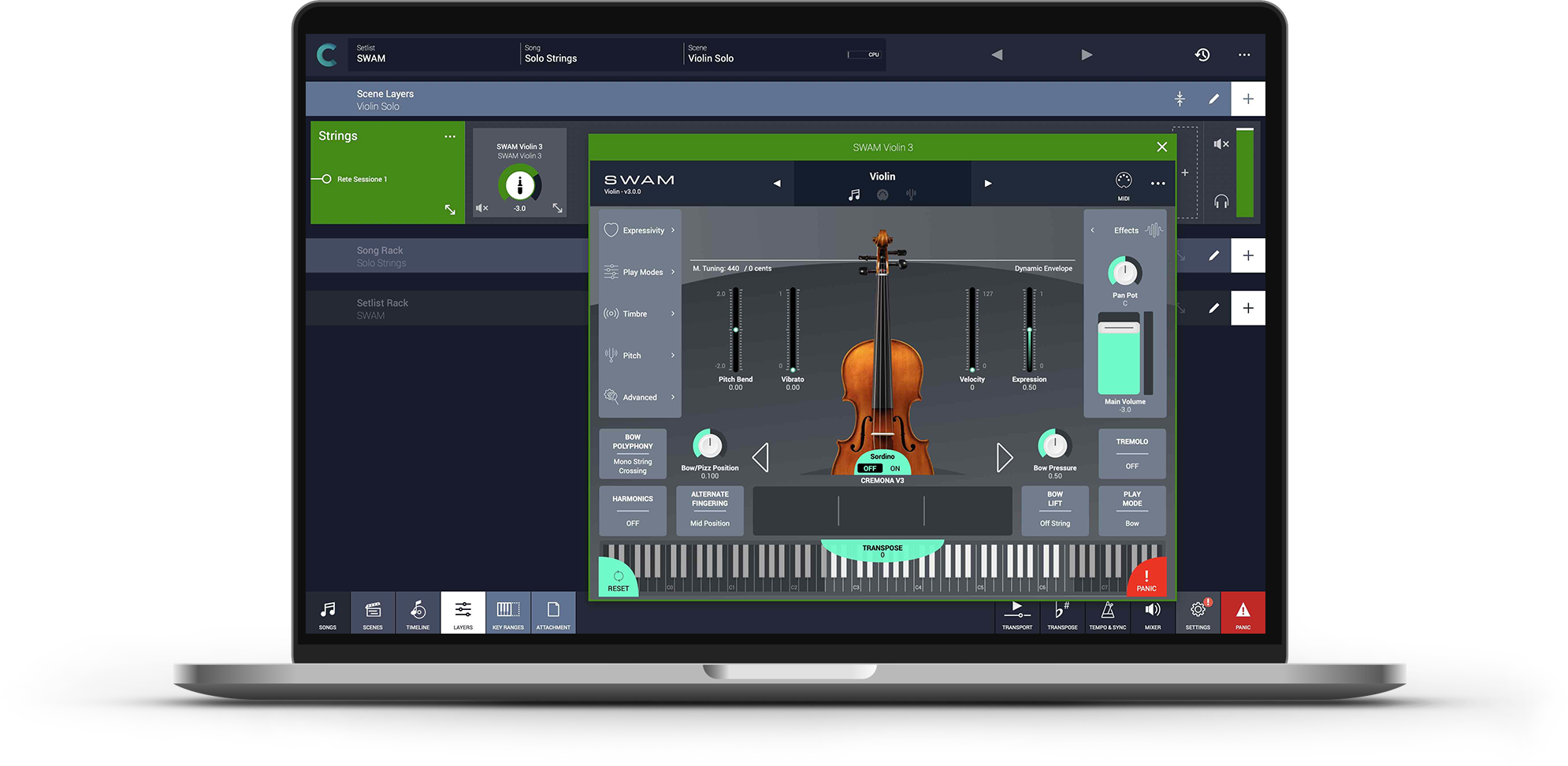Click the Transpose control above keyboard
This screenshot has height=766, width=1568.
882,550
